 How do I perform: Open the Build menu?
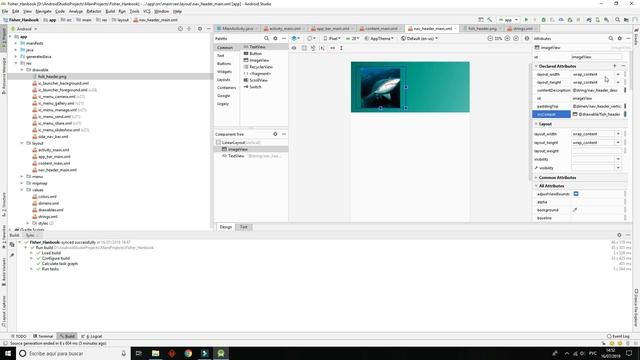110,11
